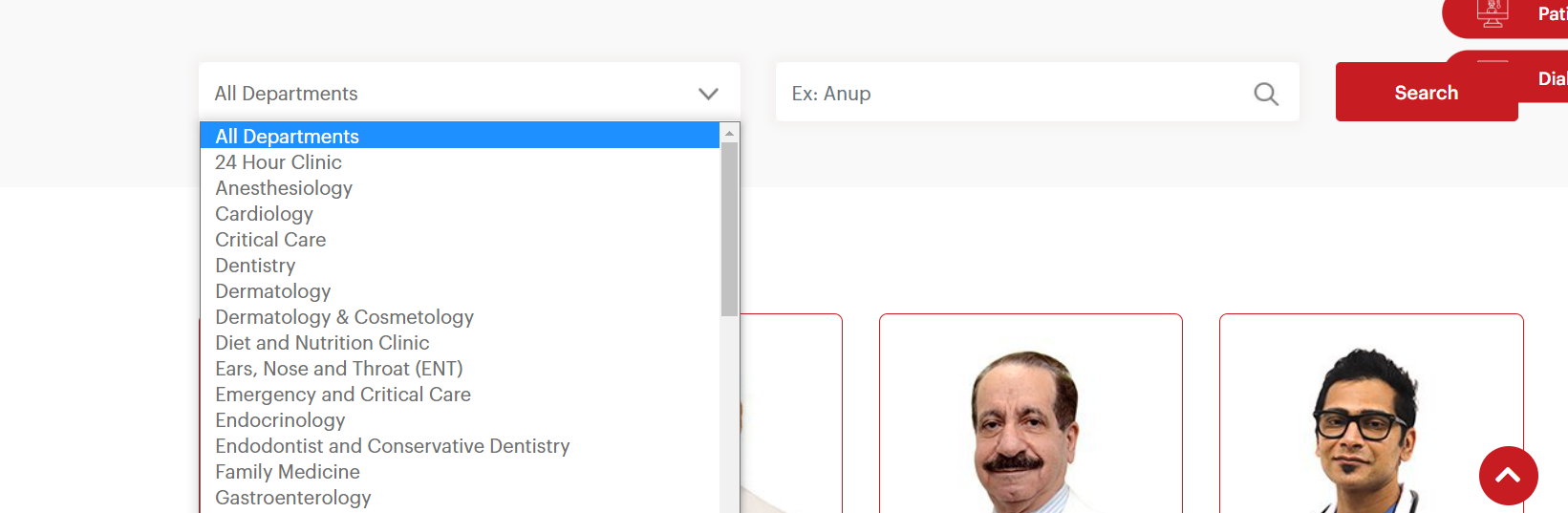This screenshot has width=1568, height=513.
Task: Pick Cardiology from department list
Action: click(460, 213)
